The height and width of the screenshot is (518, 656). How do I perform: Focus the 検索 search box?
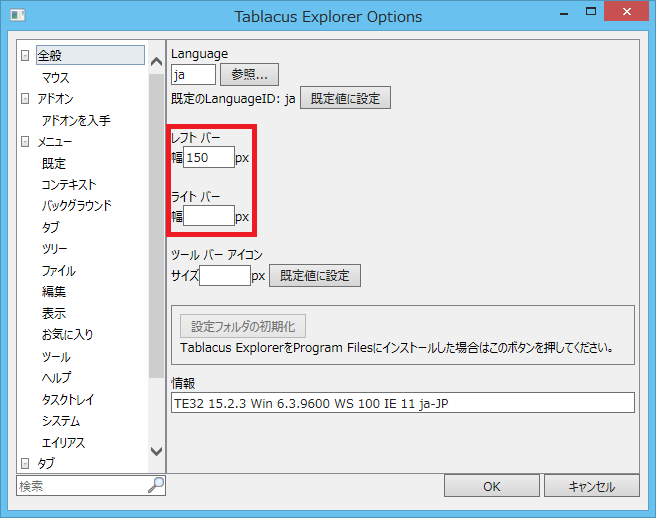click(x=82, y=486)
